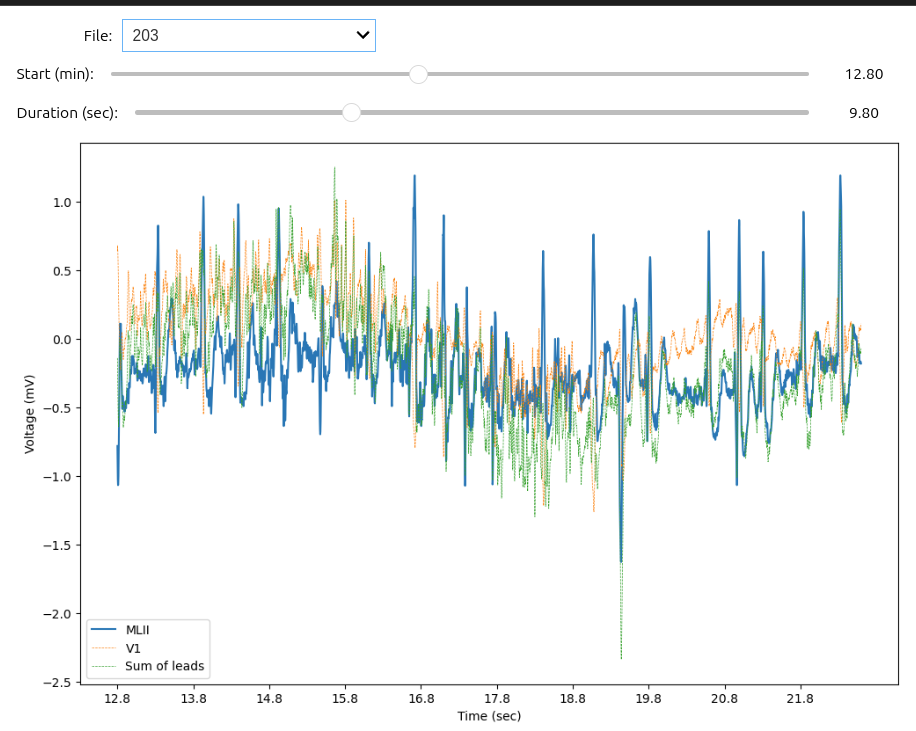
Task: Click the green Sum of leads line sample
Action: click(104, 666)
